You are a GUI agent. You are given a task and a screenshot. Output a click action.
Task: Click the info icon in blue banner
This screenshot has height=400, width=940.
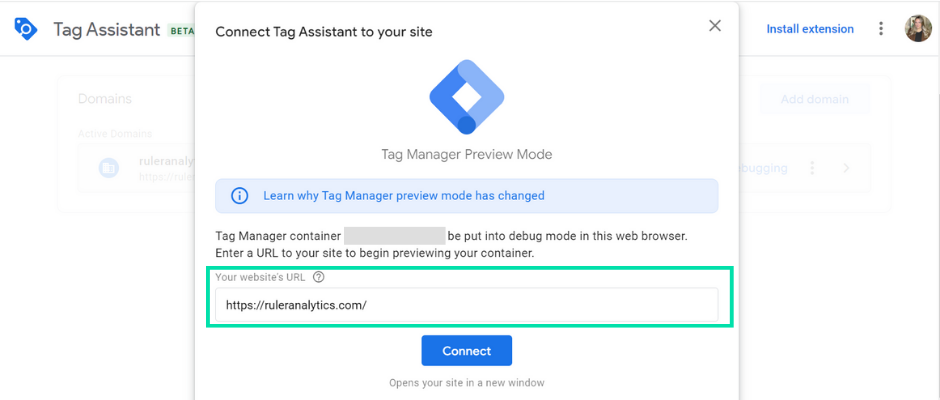tap(239, 196)
